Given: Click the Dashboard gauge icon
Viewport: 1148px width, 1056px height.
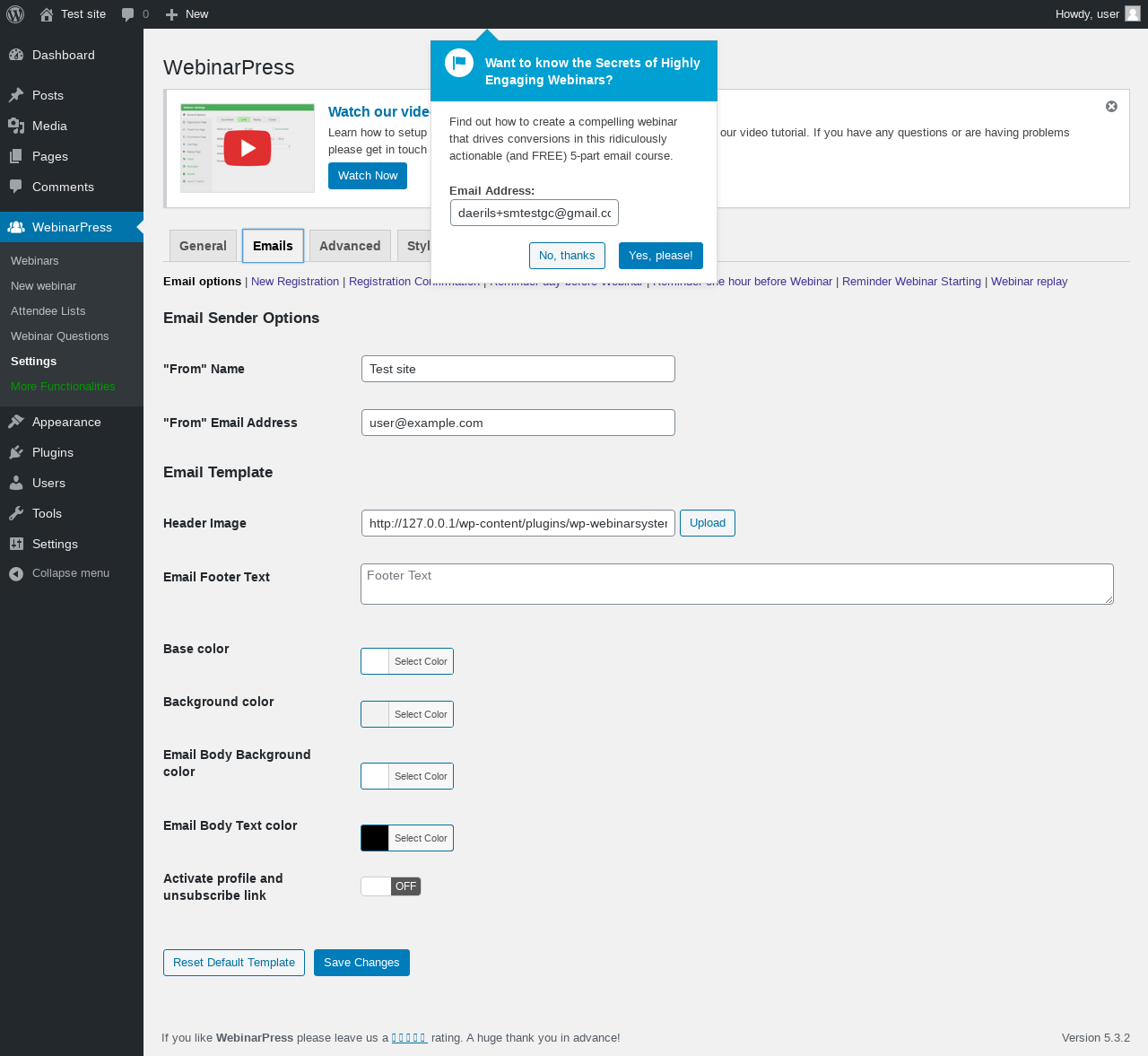Looking at the screenshot, I should 16,55.
